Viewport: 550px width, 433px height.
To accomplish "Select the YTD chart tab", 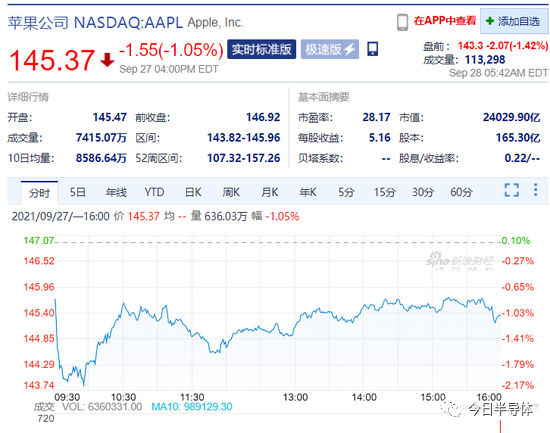I will (x=154, y=192).
